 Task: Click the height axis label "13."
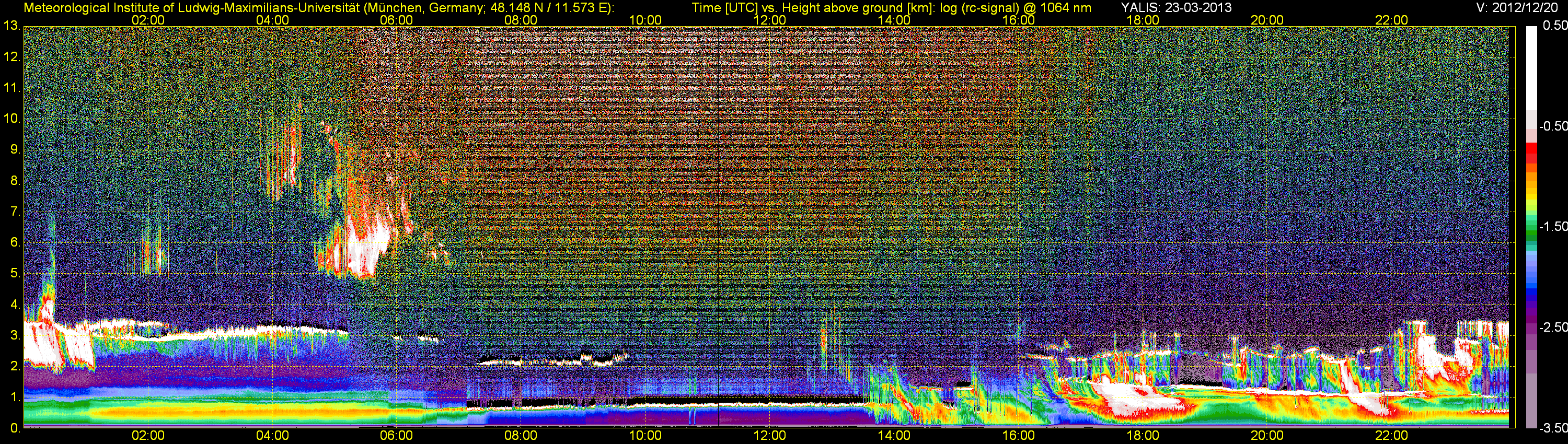pyautogui.click(x=12, y=26)
